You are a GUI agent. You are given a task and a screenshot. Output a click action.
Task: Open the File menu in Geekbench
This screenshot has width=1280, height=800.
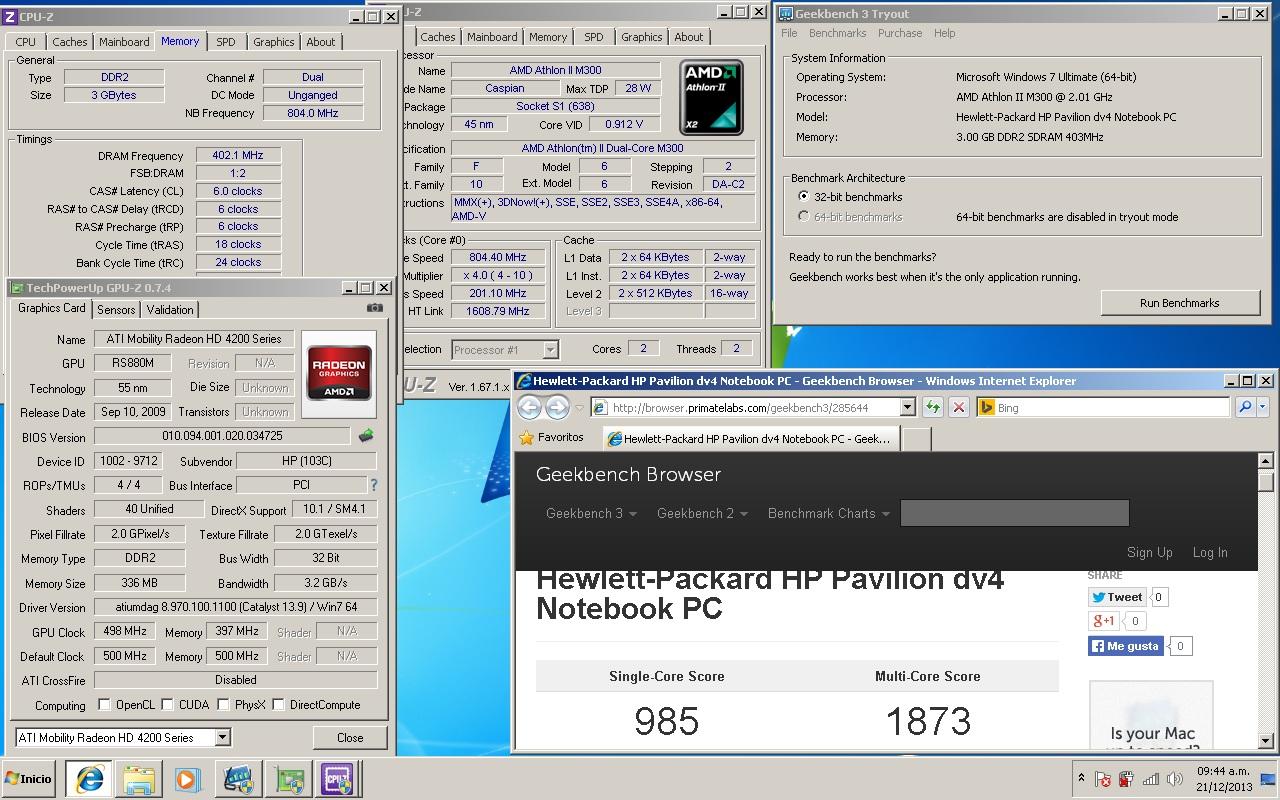tap(789, 33)
